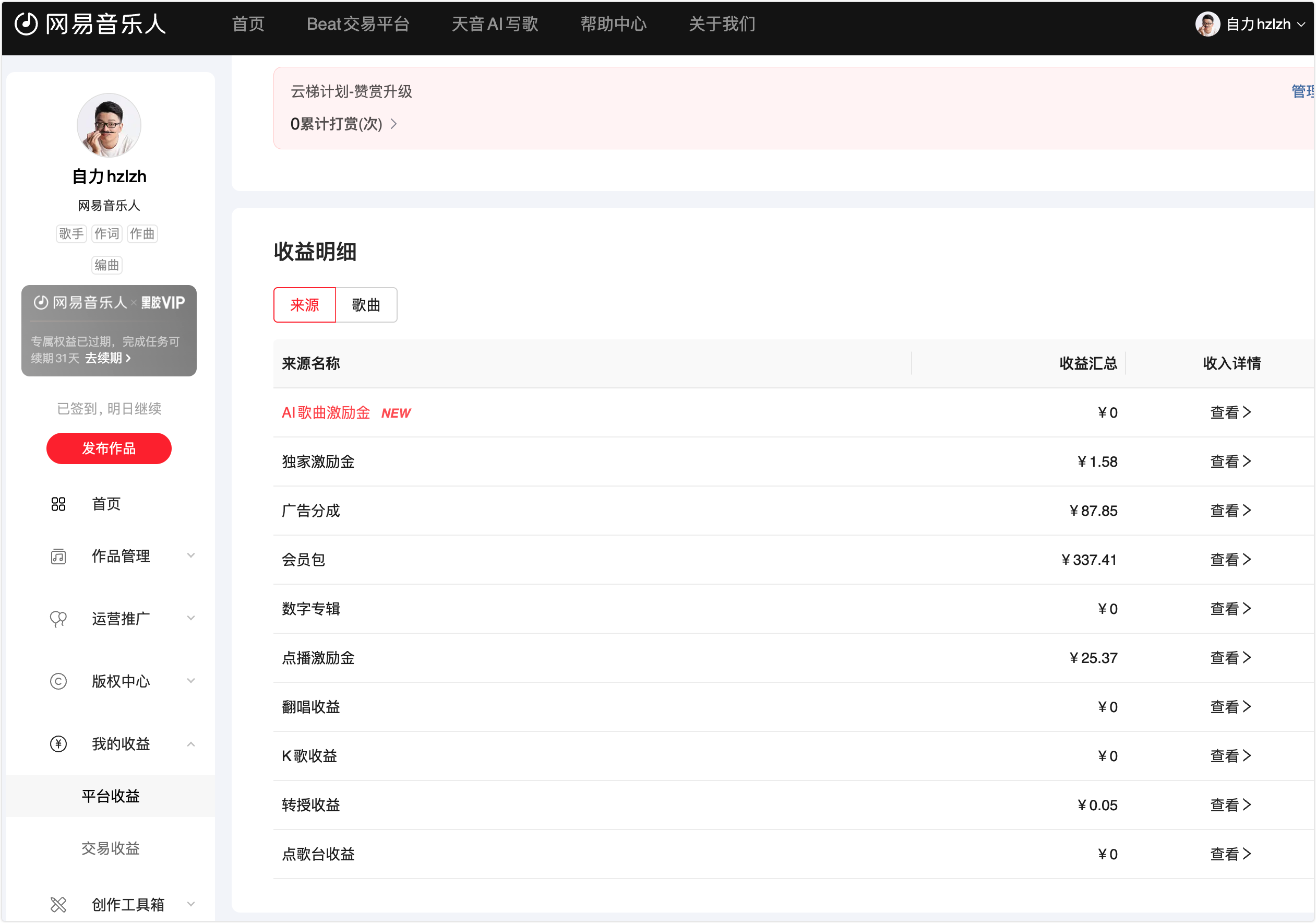Screen dimensions: 1316x923
Task: Collapse the 我的收益 sidebar section
Action: pos(191,744)
